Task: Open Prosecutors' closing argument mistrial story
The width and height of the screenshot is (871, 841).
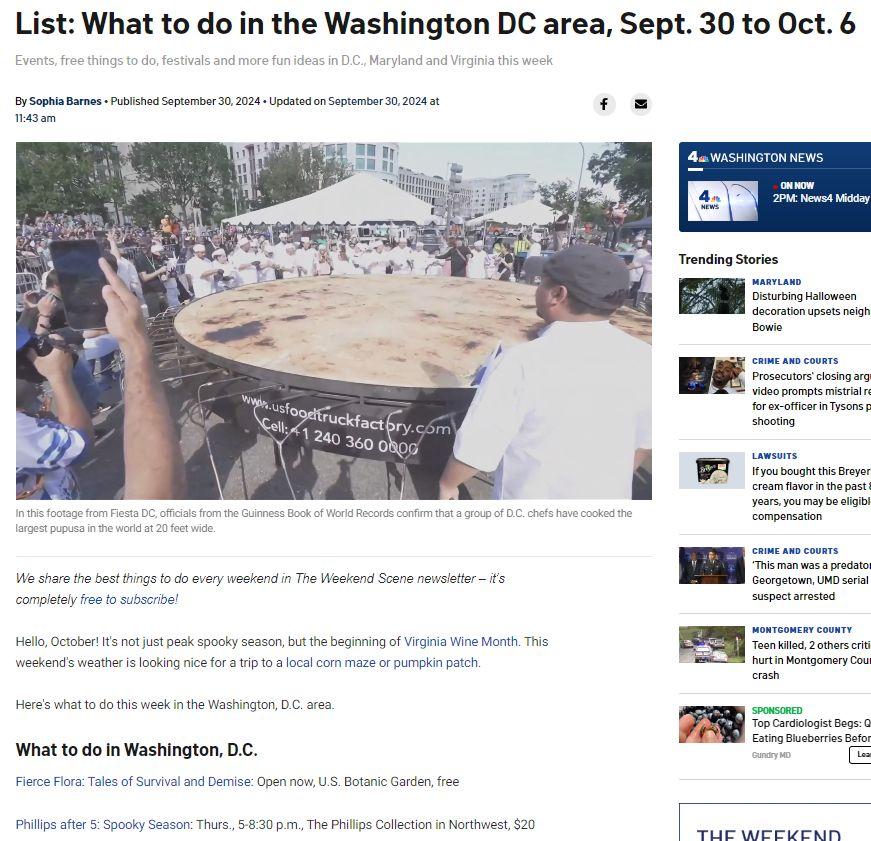Action: pos(812,398)
